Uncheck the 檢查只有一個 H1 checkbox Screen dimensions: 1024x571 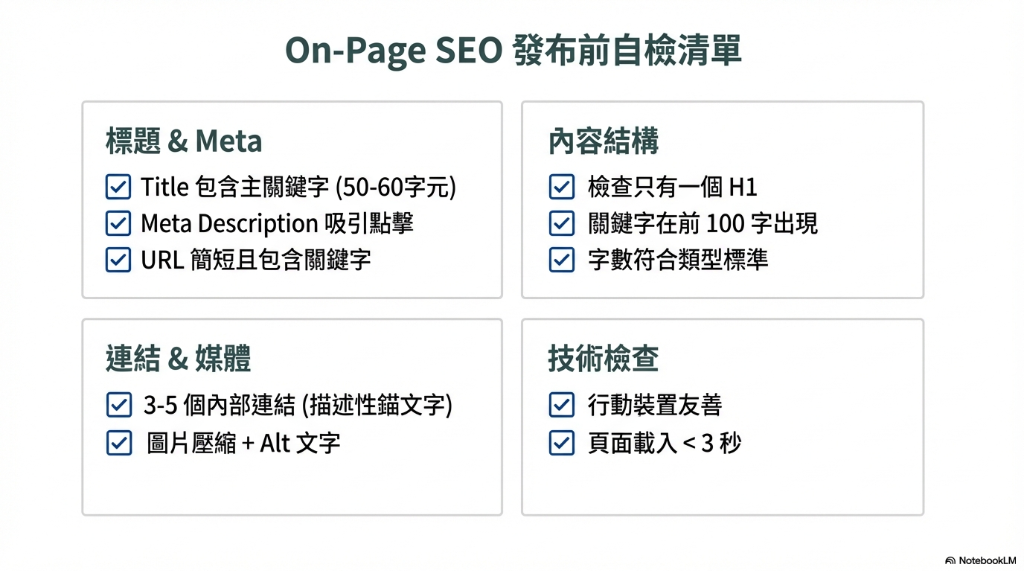pos(561,187)
